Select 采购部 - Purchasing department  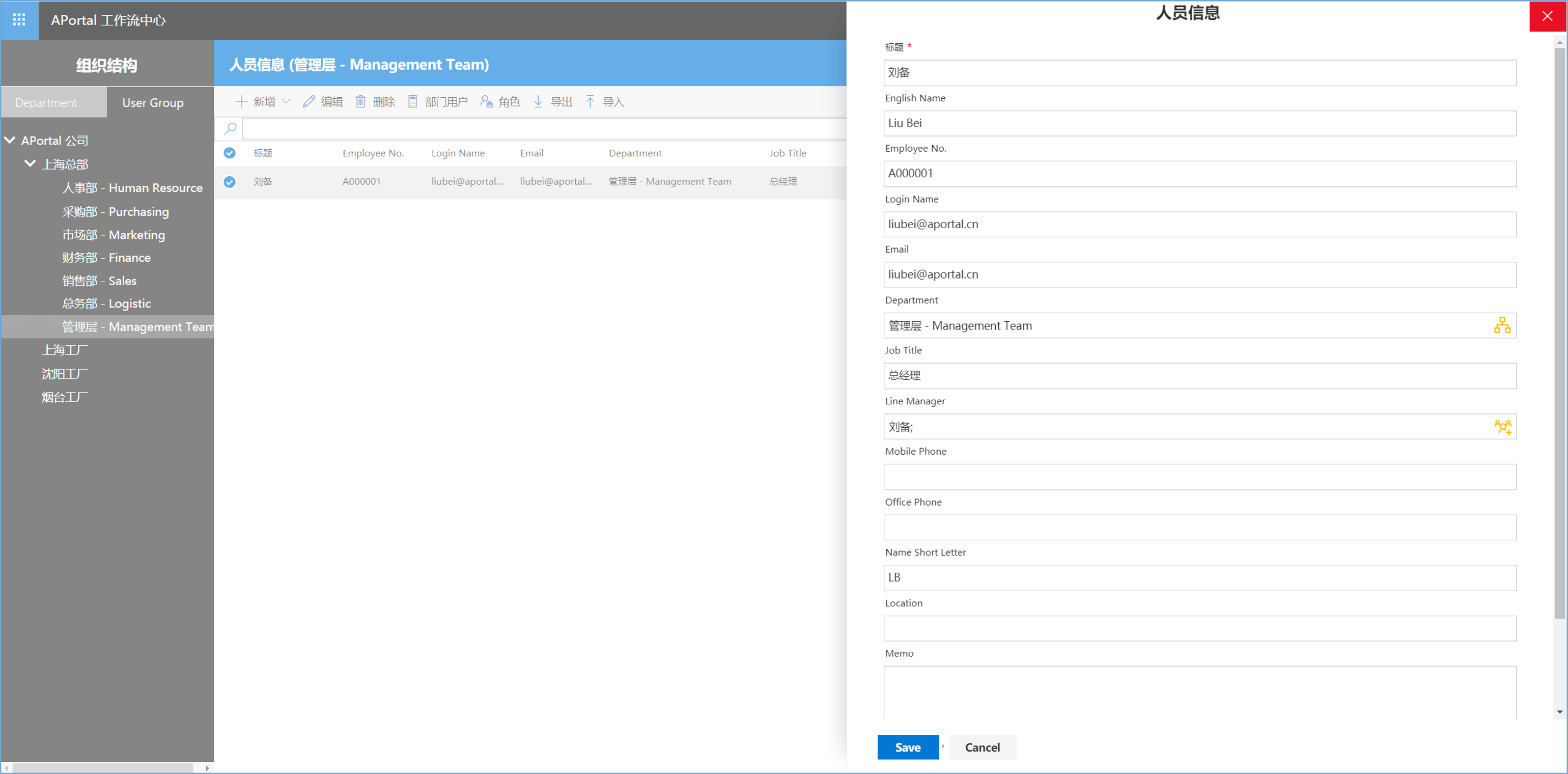116,212
